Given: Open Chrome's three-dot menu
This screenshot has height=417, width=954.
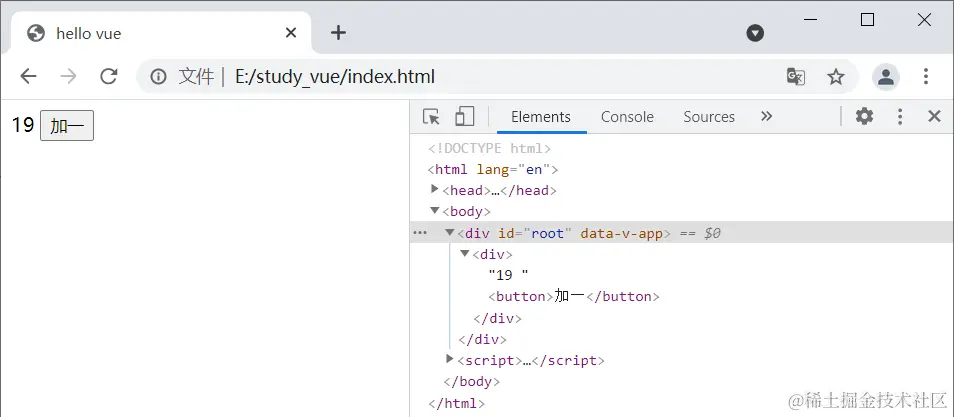Looking at the screenshot, I should [x=925, y=76].
